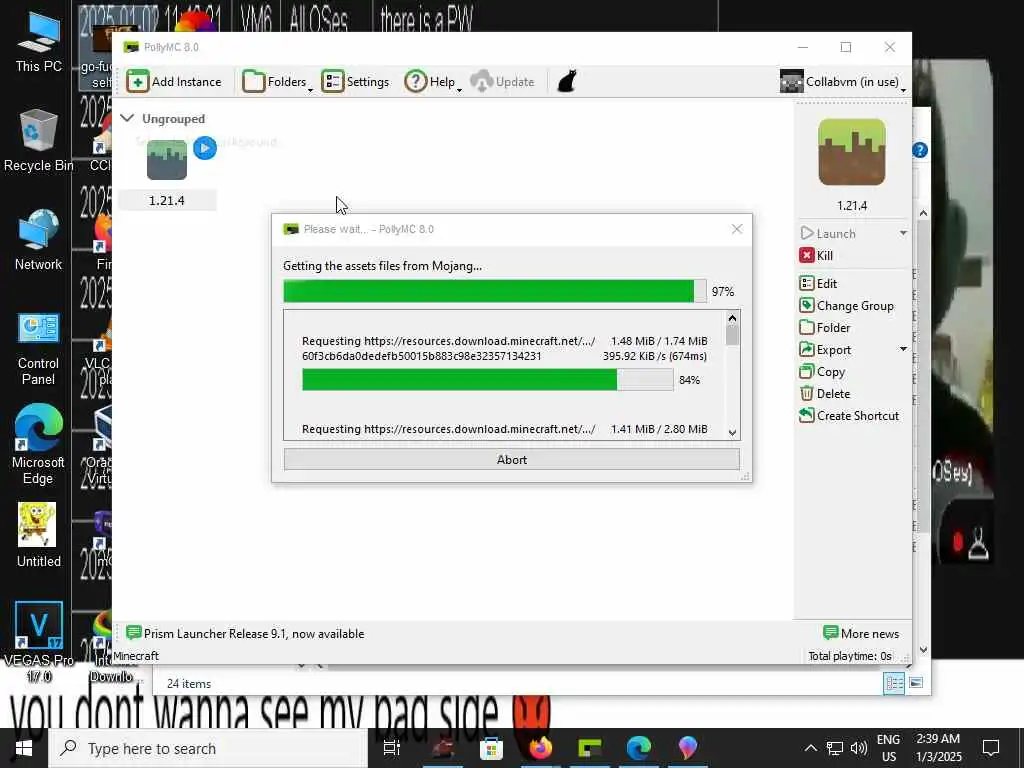Screen dimensions: 1024x768
Task: Switch the background file explorer to details view
Action: click(893, 683)
